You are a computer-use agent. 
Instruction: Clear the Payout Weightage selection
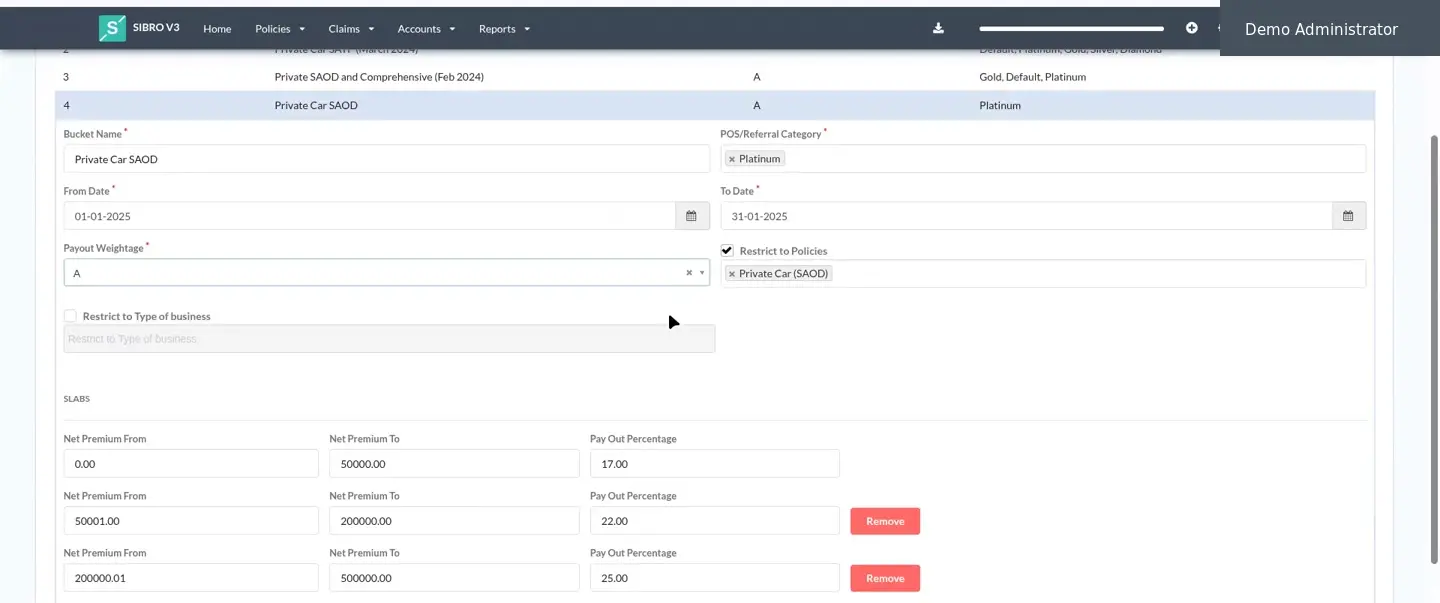(x=689, y=273)
